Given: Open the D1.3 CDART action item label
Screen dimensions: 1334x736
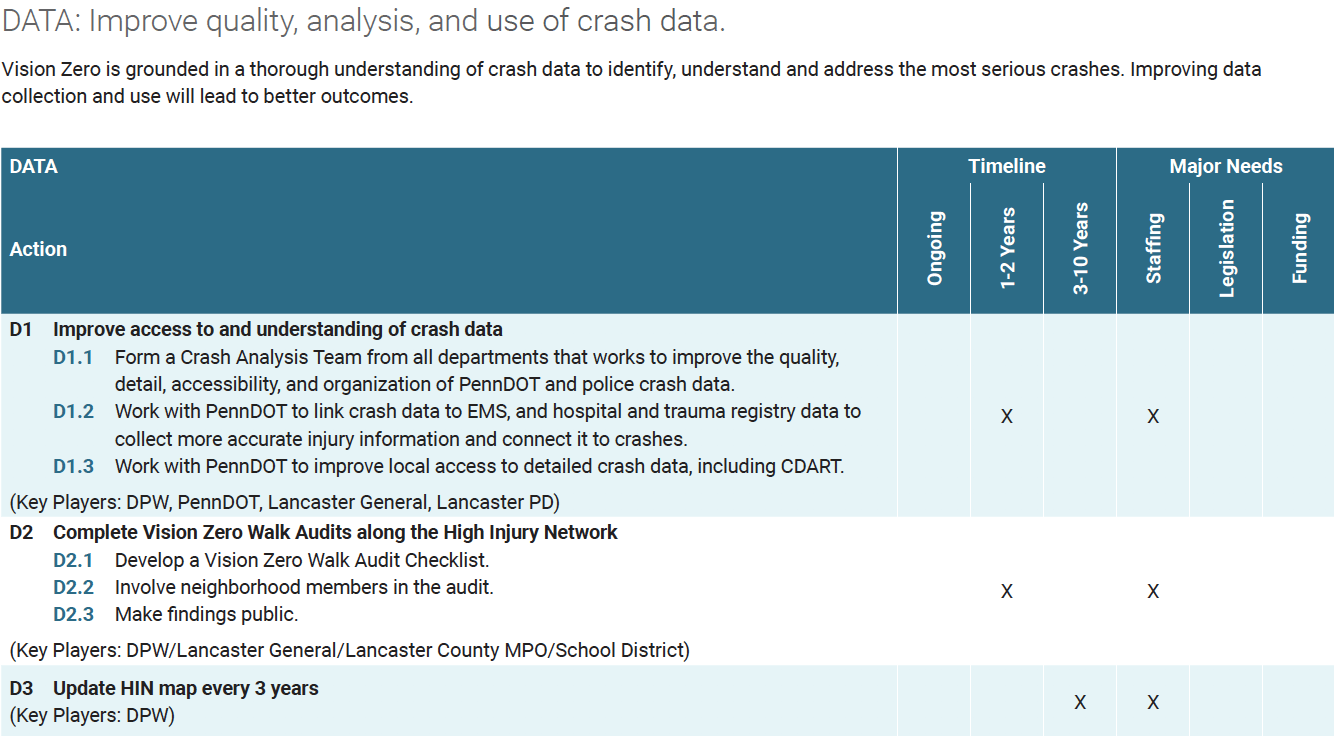Looking at the screenshot, I should 73,466.
